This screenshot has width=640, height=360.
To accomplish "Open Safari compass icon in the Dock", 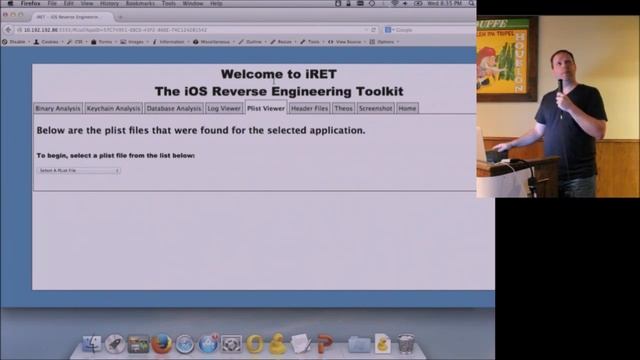I will tap(184, 344).
